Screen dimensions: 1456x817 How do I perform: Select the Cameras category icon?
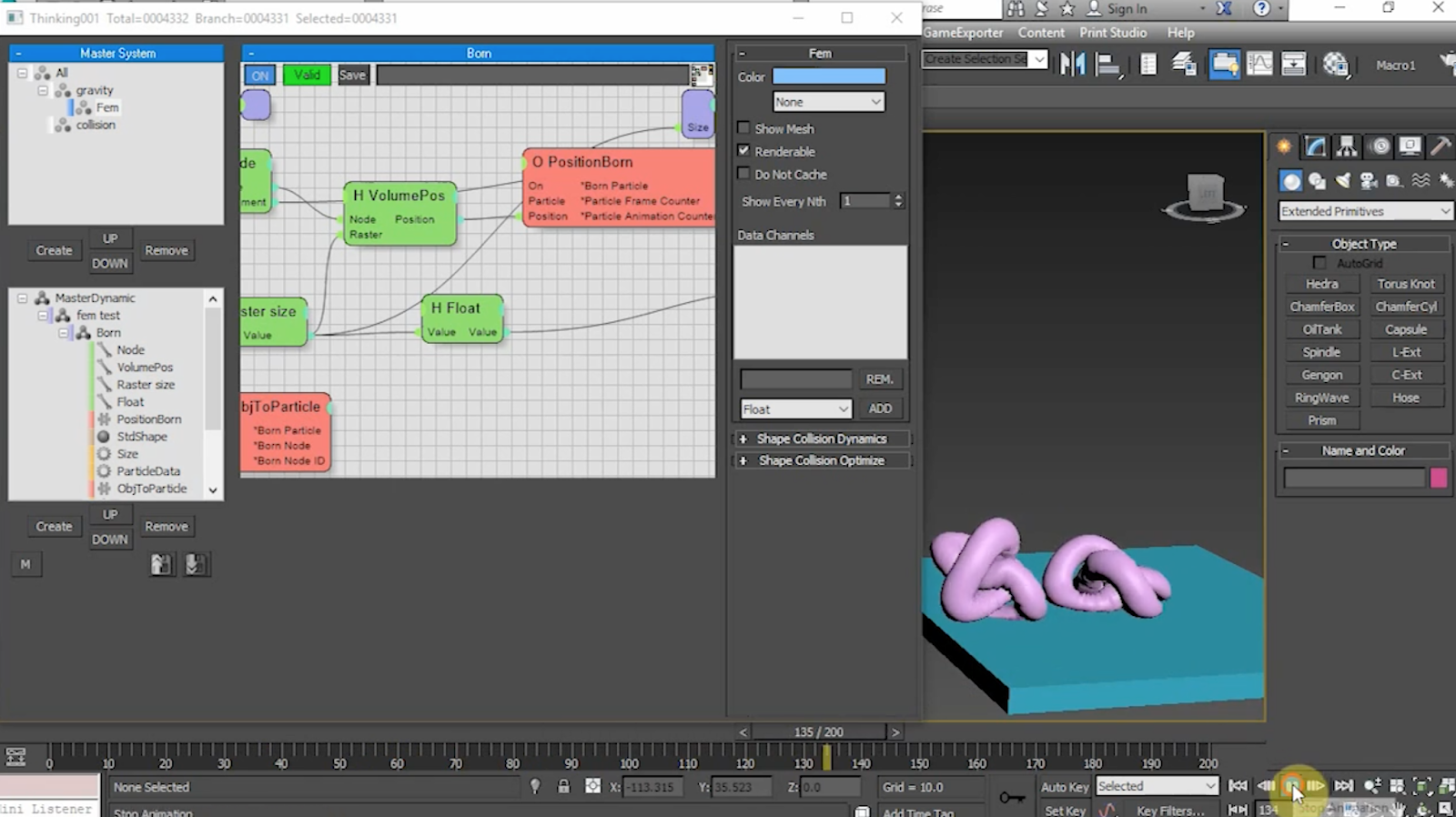tap(1368, 181)
